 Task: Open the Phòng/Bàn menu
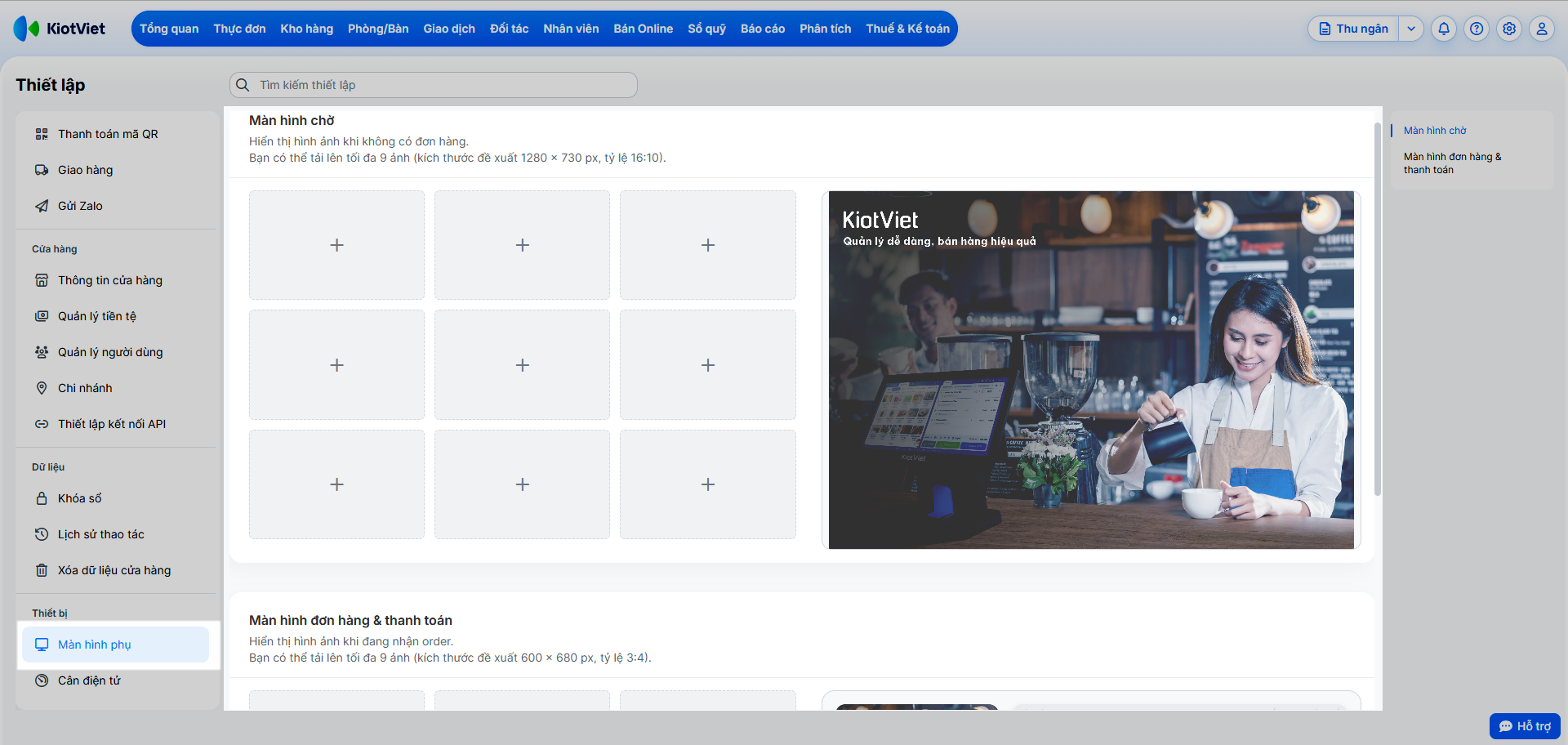(x=378, y=29)
